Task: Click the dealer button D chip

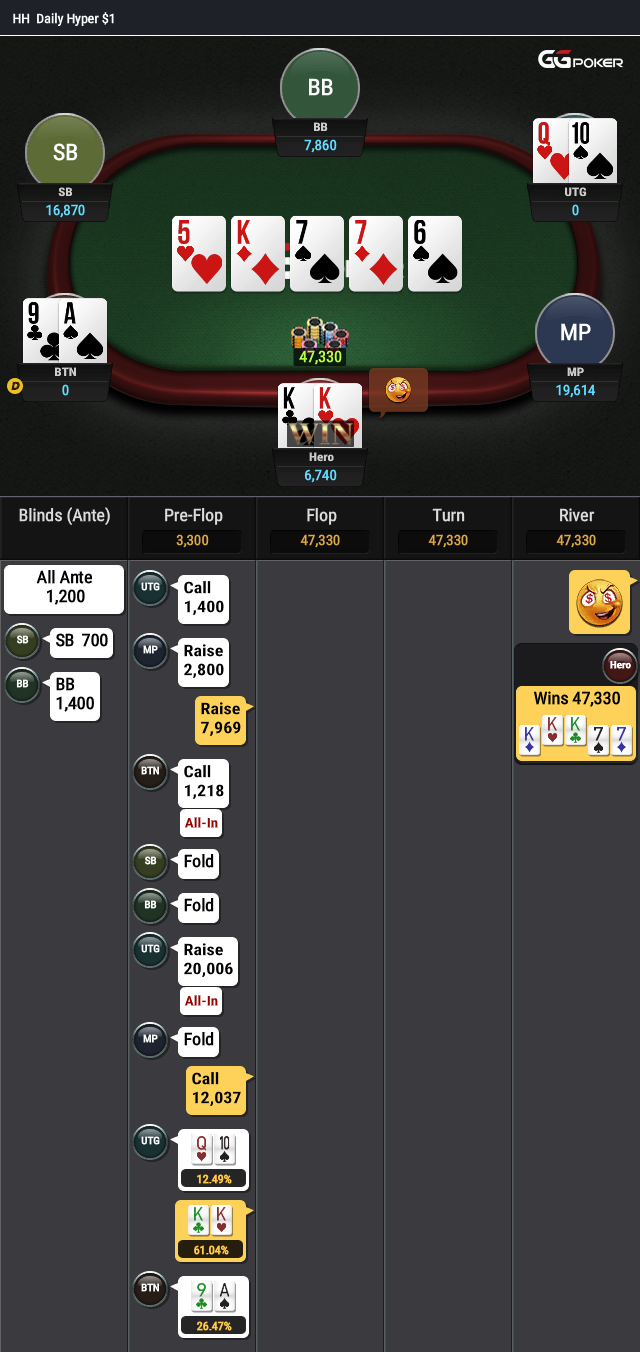Action: [14, 386]
